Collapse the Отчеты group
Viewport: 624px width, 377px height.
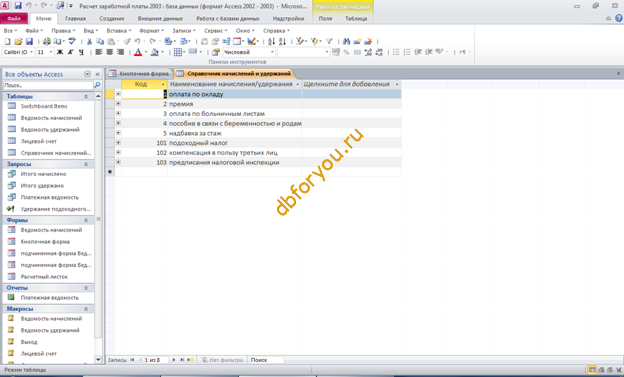tap(86, 288)
